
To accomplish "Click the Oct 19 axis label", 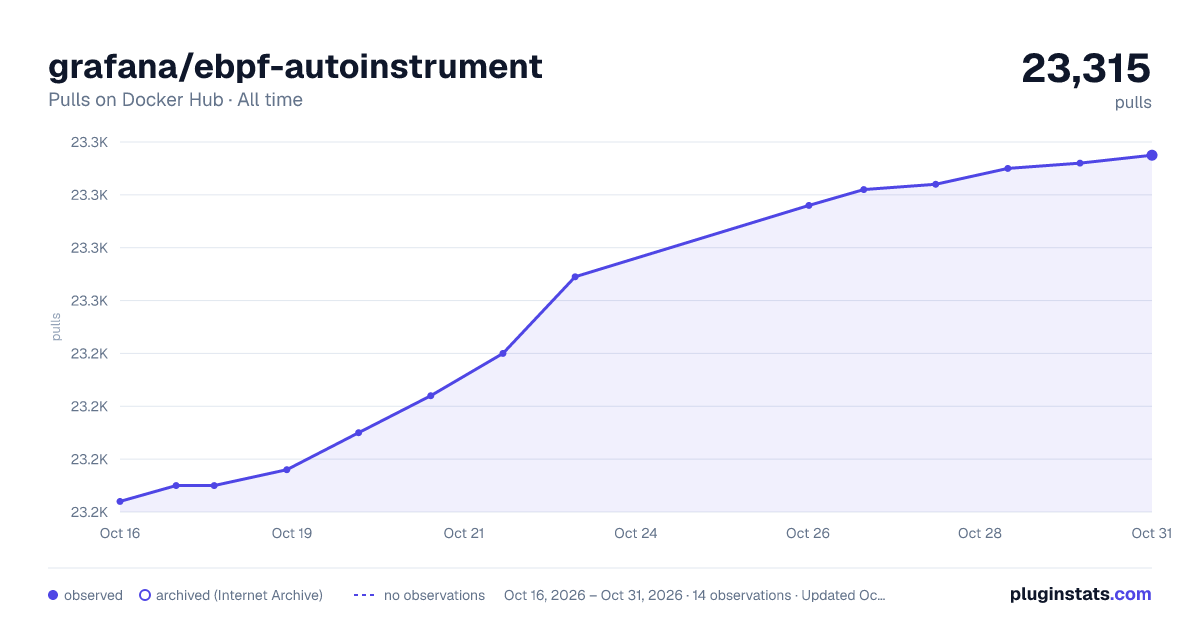I will coord(292,533).
